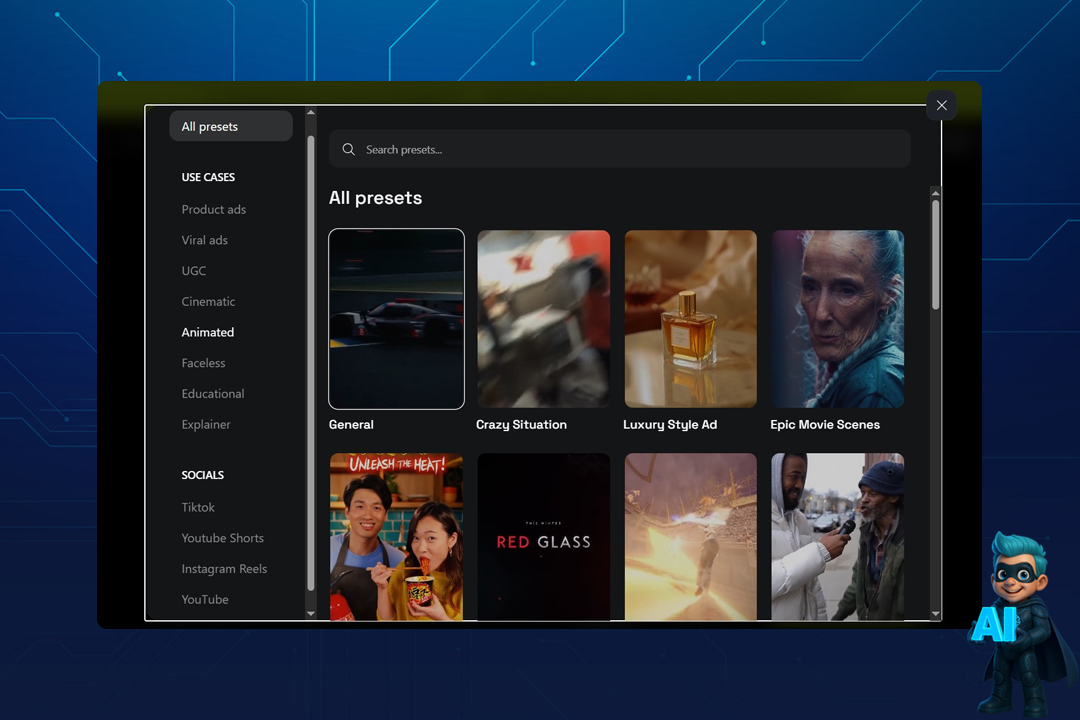Choose the Crazy Situation preset

tap(543, 318)
